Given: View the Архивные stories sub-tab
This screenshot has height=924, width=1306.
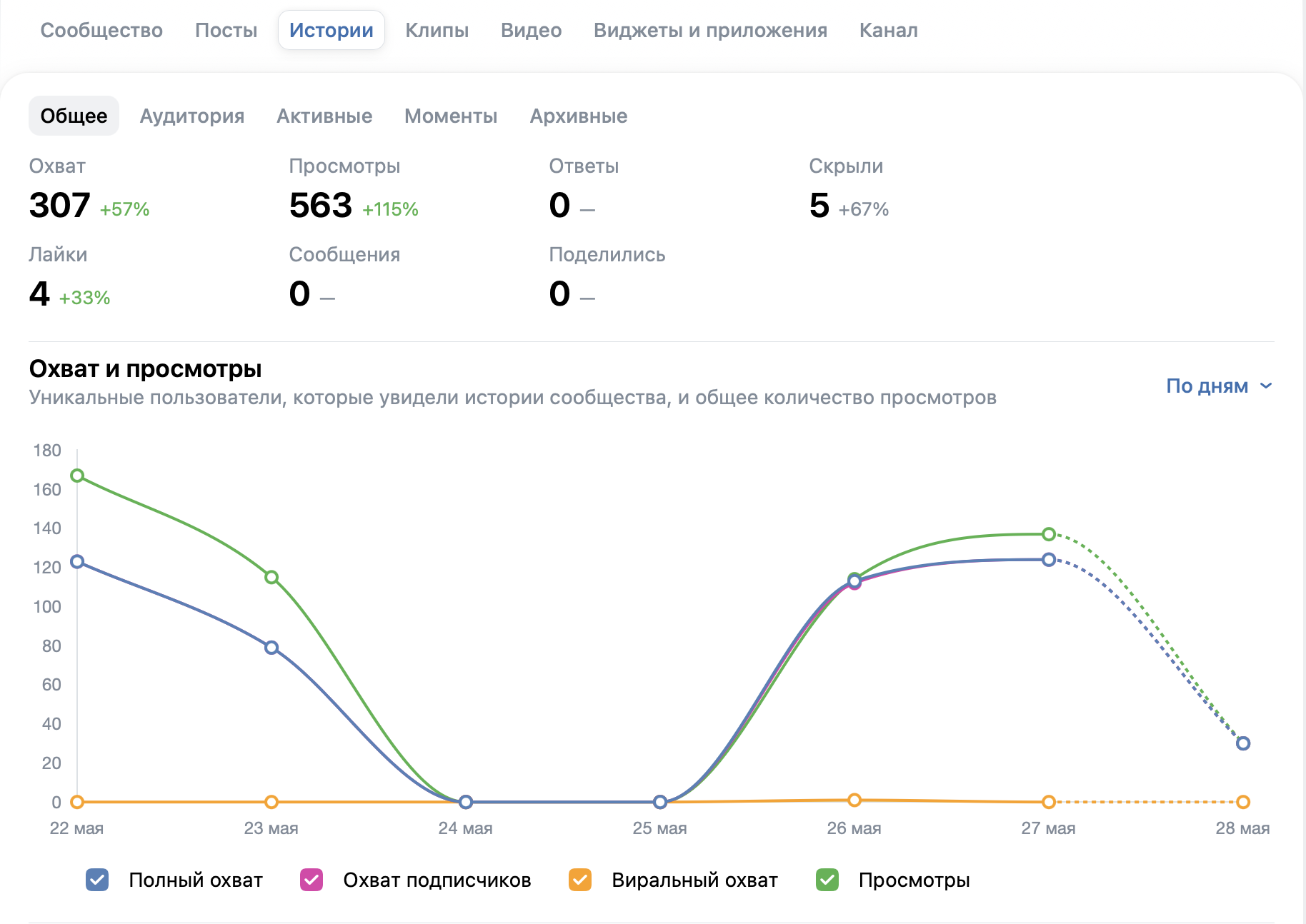Looking at the screenshot, I should tap(579, 116).
